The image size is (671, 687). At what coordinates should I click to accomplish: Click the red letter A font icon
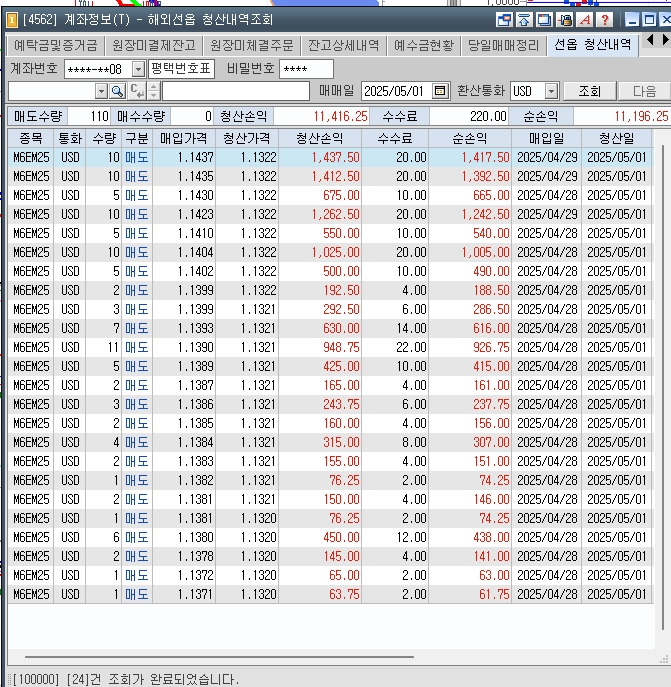(x=585, y=20)
